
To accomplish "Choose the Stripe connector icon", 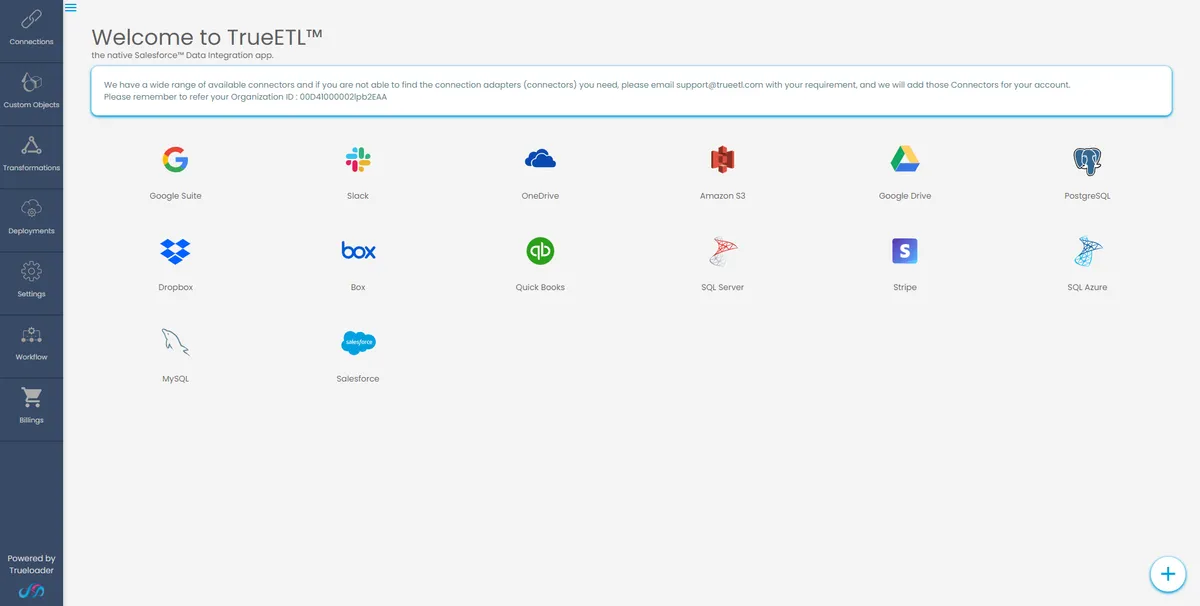I will click(905, 251).
